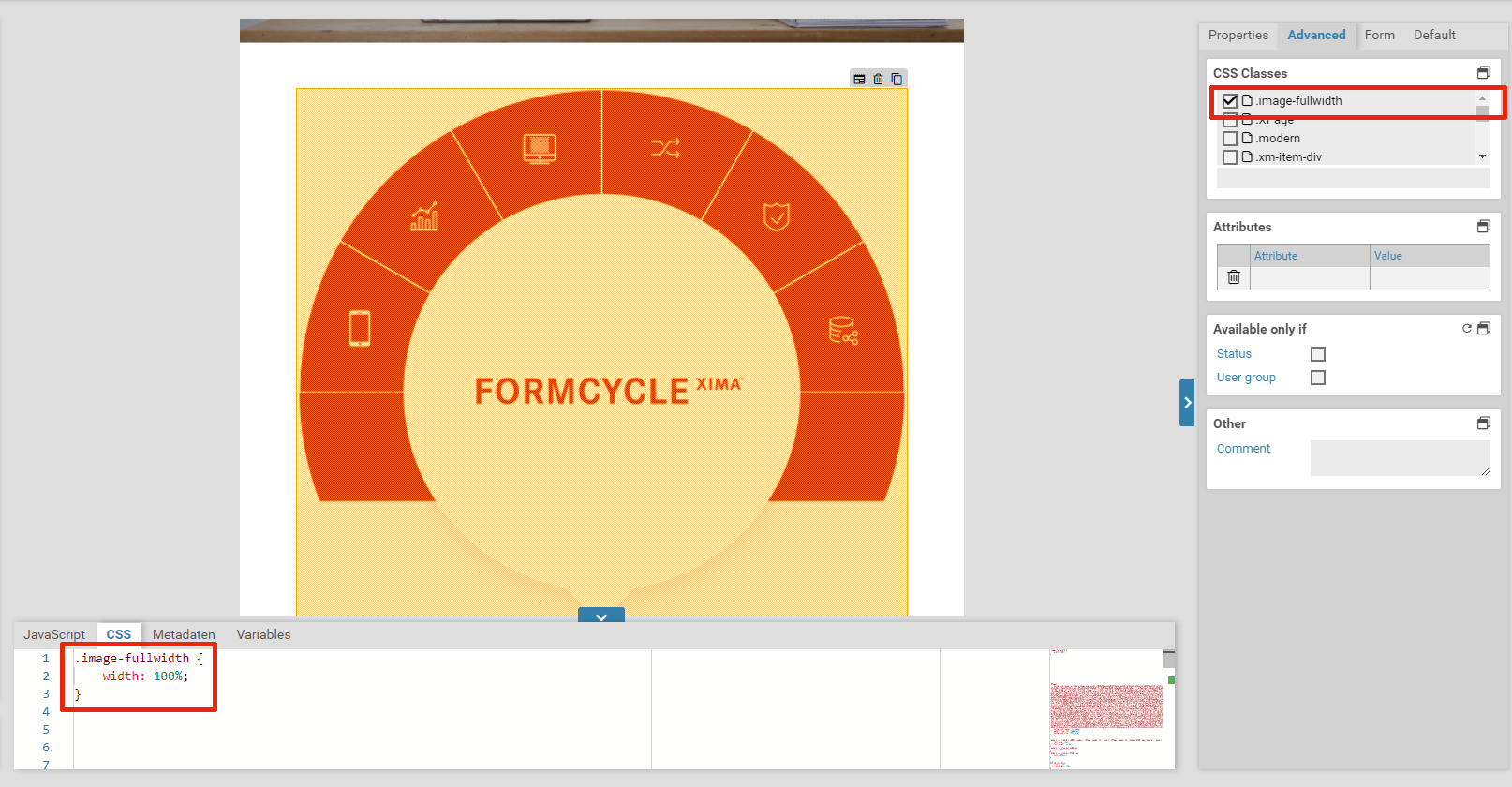1512x787 pixels.
Task: Duplicate the selected image element
Action: click(897, 79)
